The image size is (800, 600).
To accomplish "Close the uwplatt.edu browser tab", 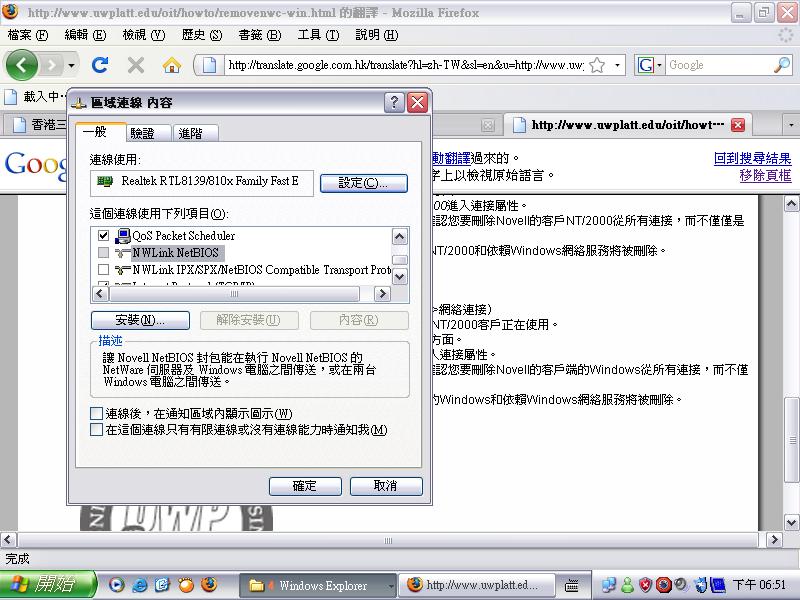I will click(738, 125).
